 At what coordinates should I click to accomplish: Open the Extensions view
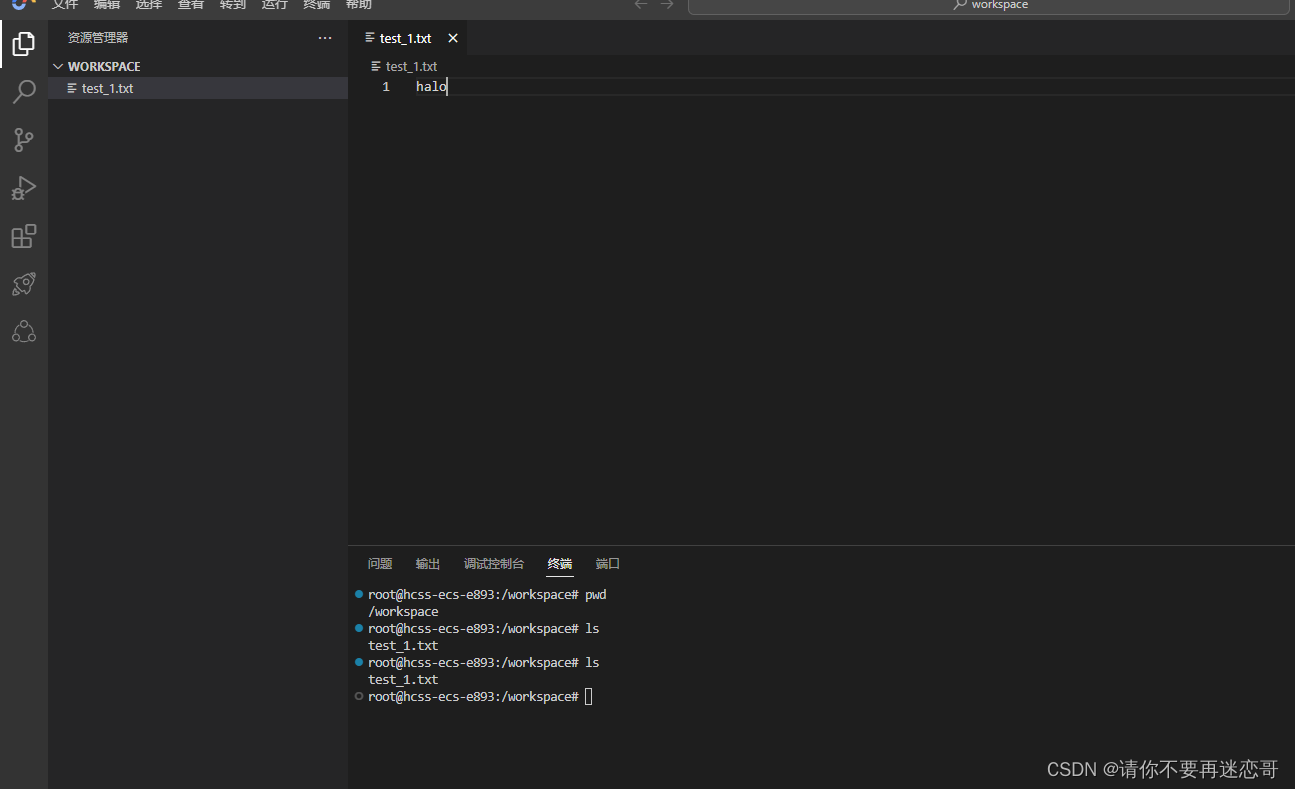(x=24, y=236)
